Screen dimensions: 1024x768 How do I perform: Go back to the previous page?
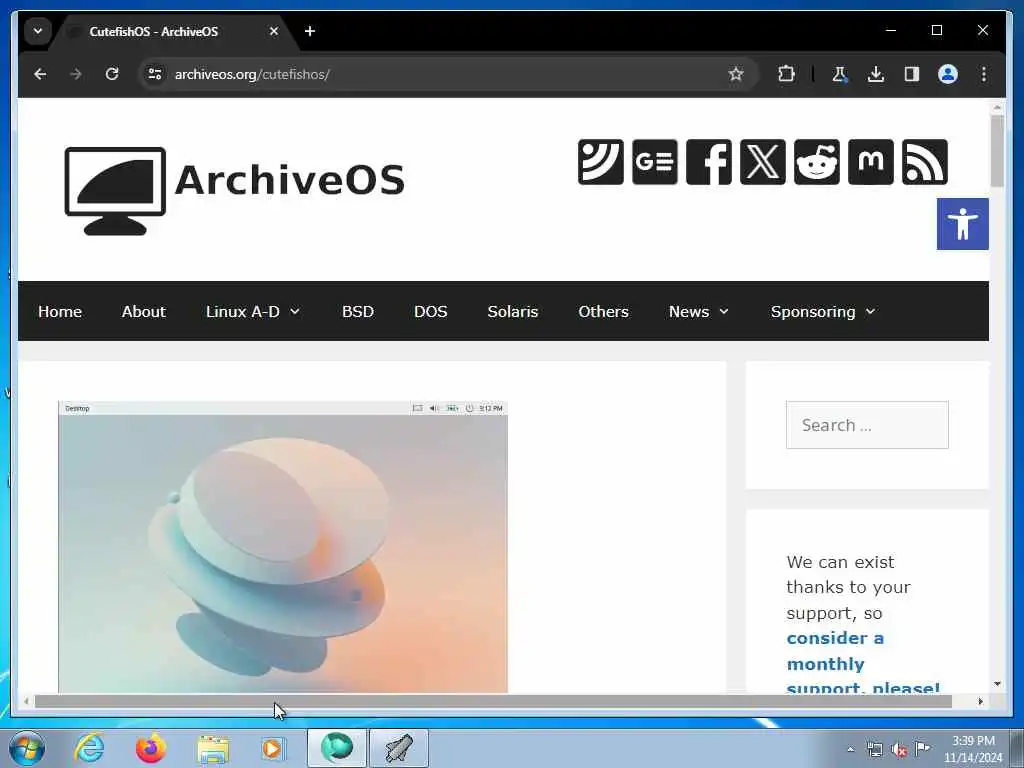click(x=40, y=74)
